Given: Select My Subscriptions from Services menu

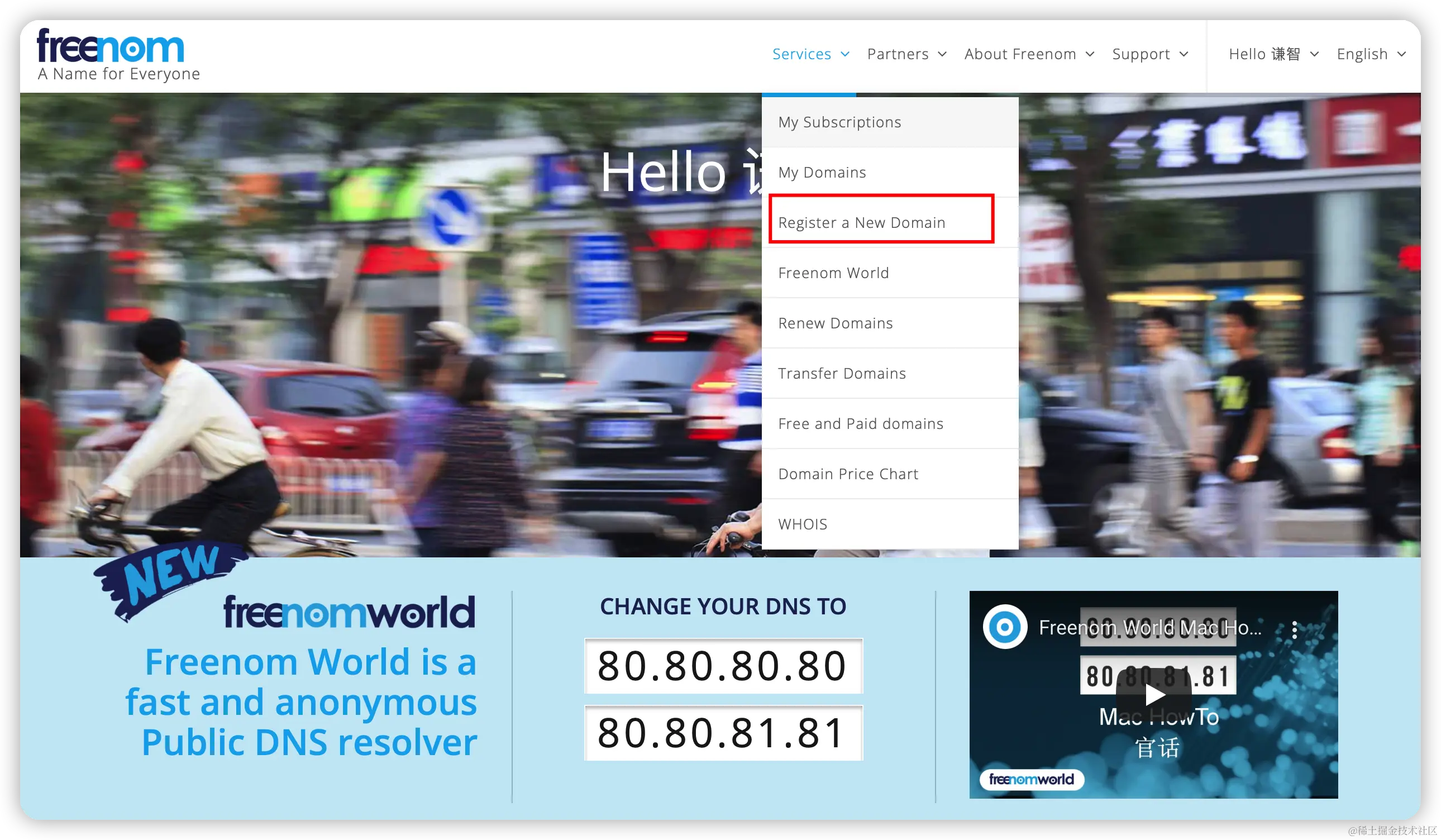Looking at the screenshot, I should [839, 122].
